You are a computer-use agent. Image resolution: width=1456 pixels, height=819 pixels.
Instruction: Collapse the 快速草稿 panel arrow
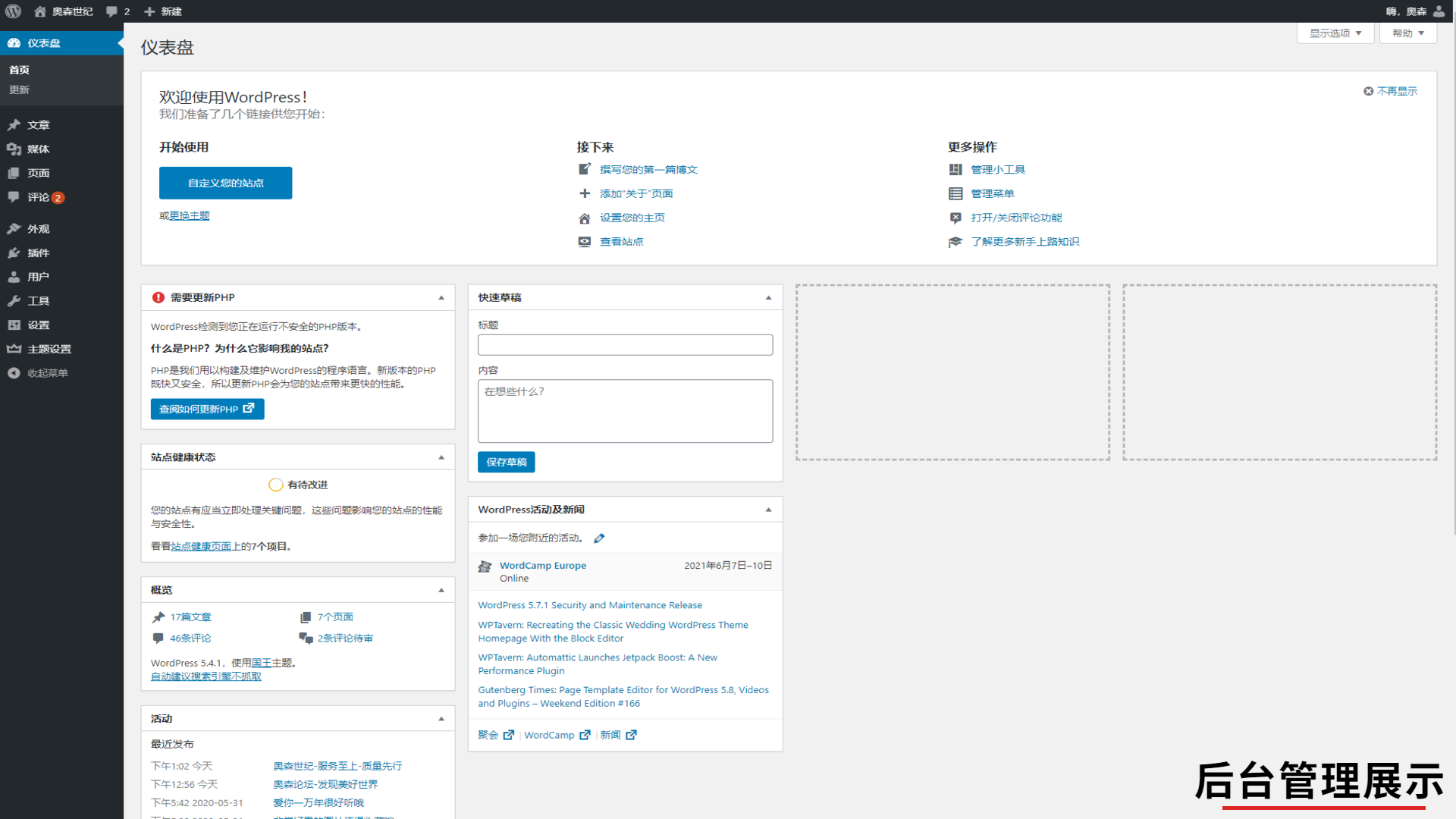click(x=768, y=298)
